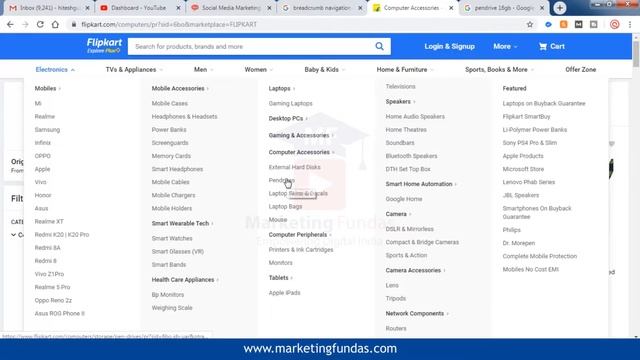Screen dimensions: 640x360
Task: Expand the Men menu
Action: coord(203,70)
